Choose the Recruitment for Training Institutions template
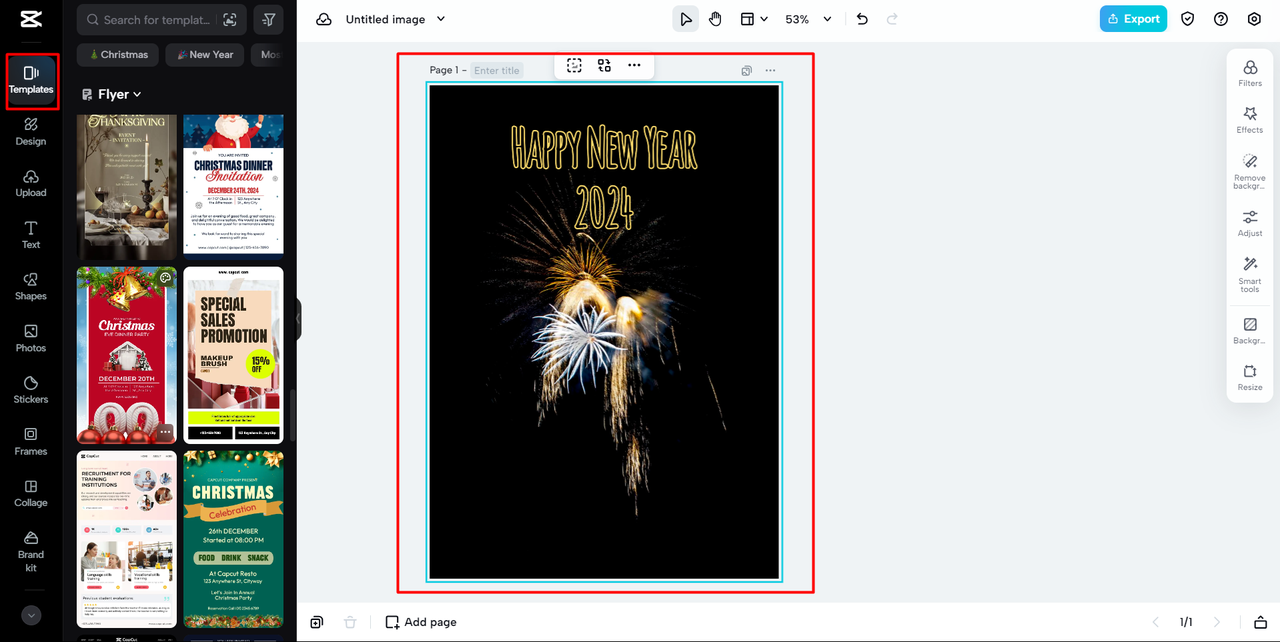The height and width of the screenshot is (642, 1280). pyautogui.click(x=126, y=539)
